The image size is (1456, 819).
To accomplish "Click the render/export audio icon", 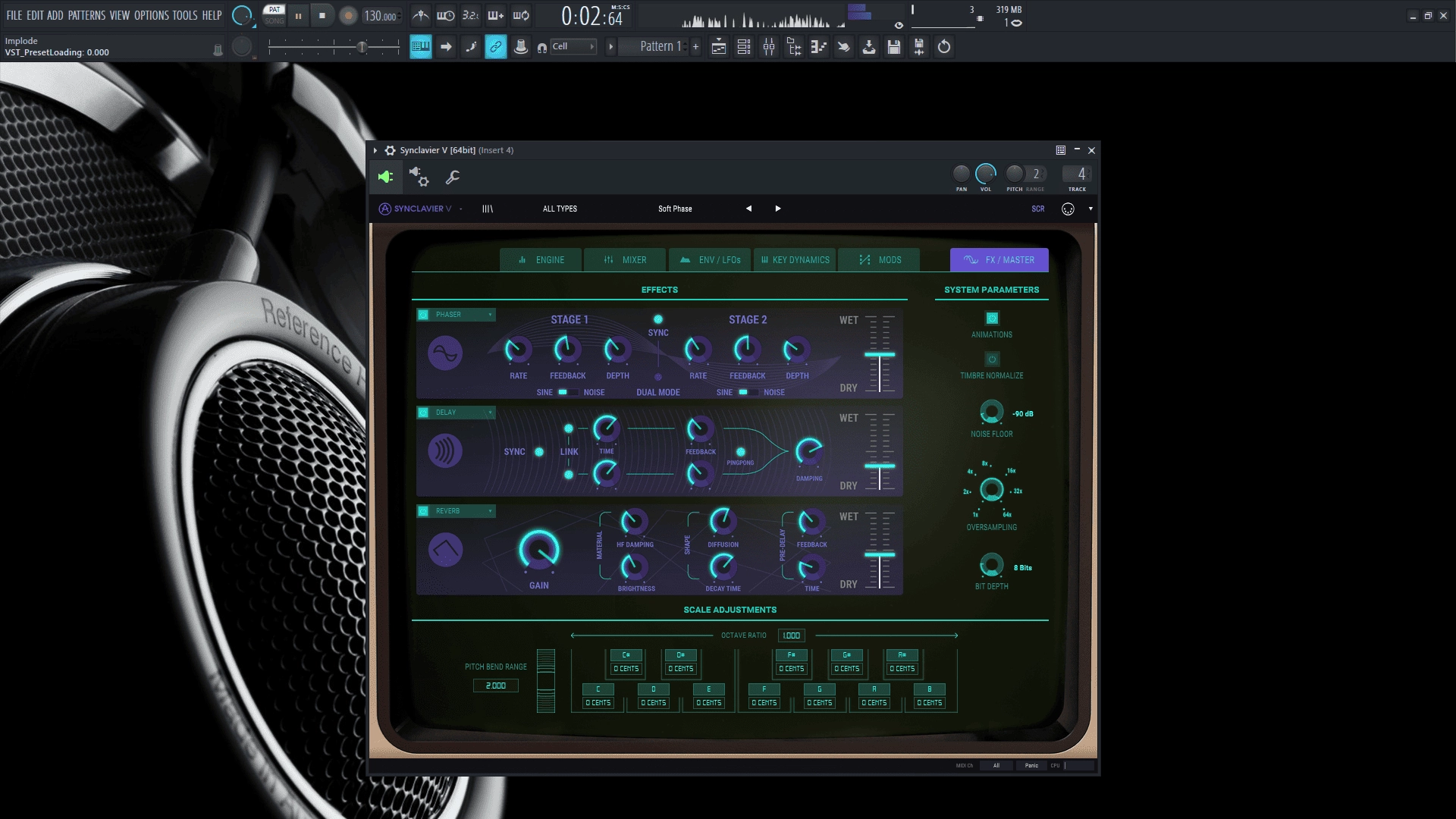I will point(919,47).
